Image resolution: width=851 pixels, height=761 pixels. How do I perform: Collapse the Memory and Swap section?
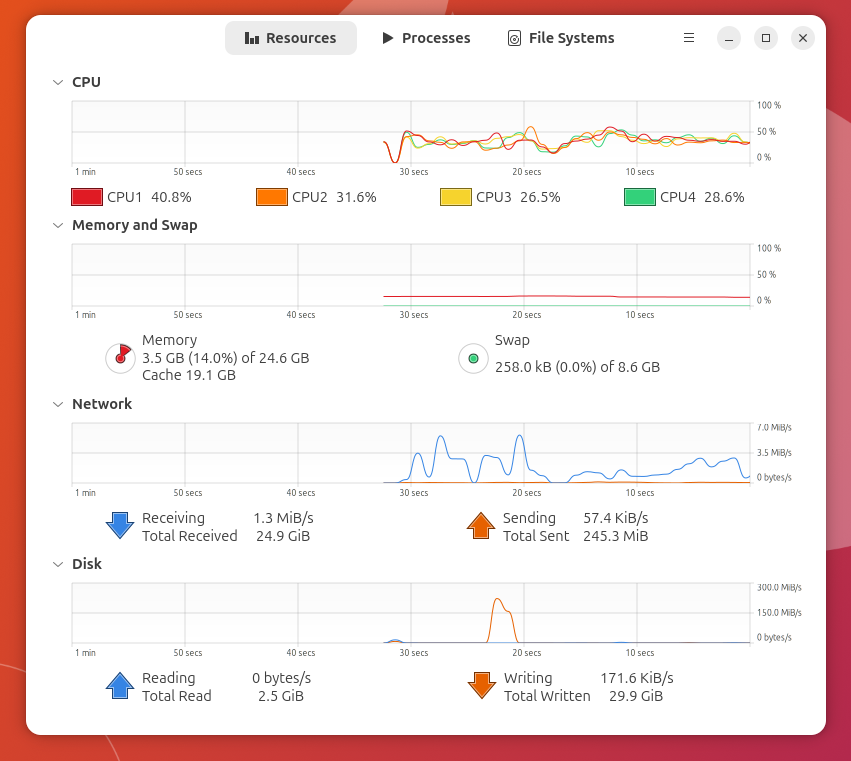58,225
